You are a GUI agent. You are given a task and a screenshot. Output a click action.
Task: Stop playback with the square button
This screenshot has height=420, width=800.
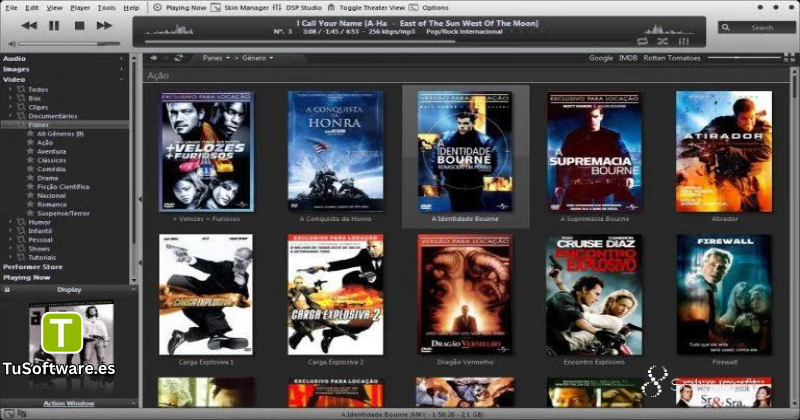point(79,26)
